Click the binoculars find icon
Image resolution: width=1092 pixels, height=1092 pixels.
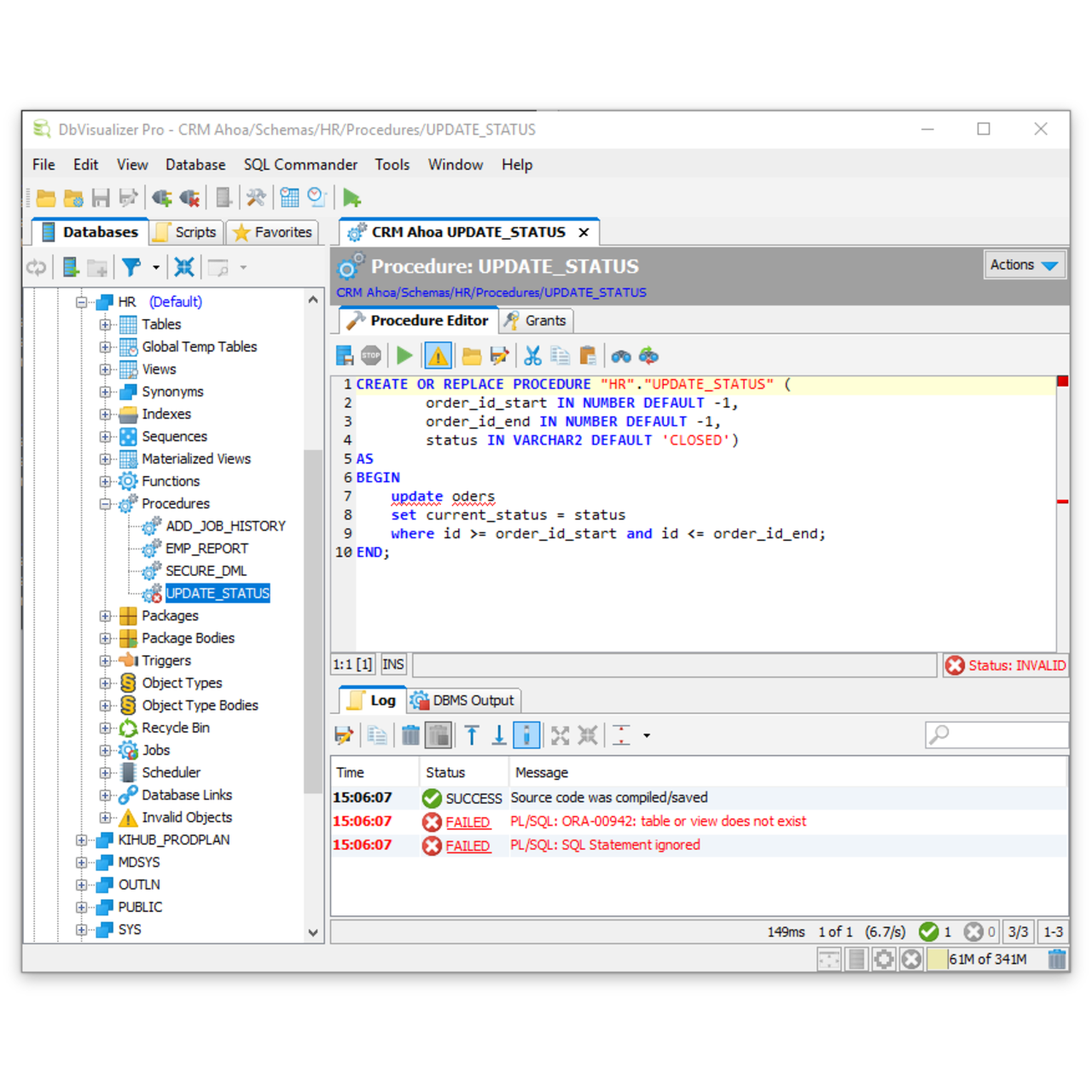(621, 356)
